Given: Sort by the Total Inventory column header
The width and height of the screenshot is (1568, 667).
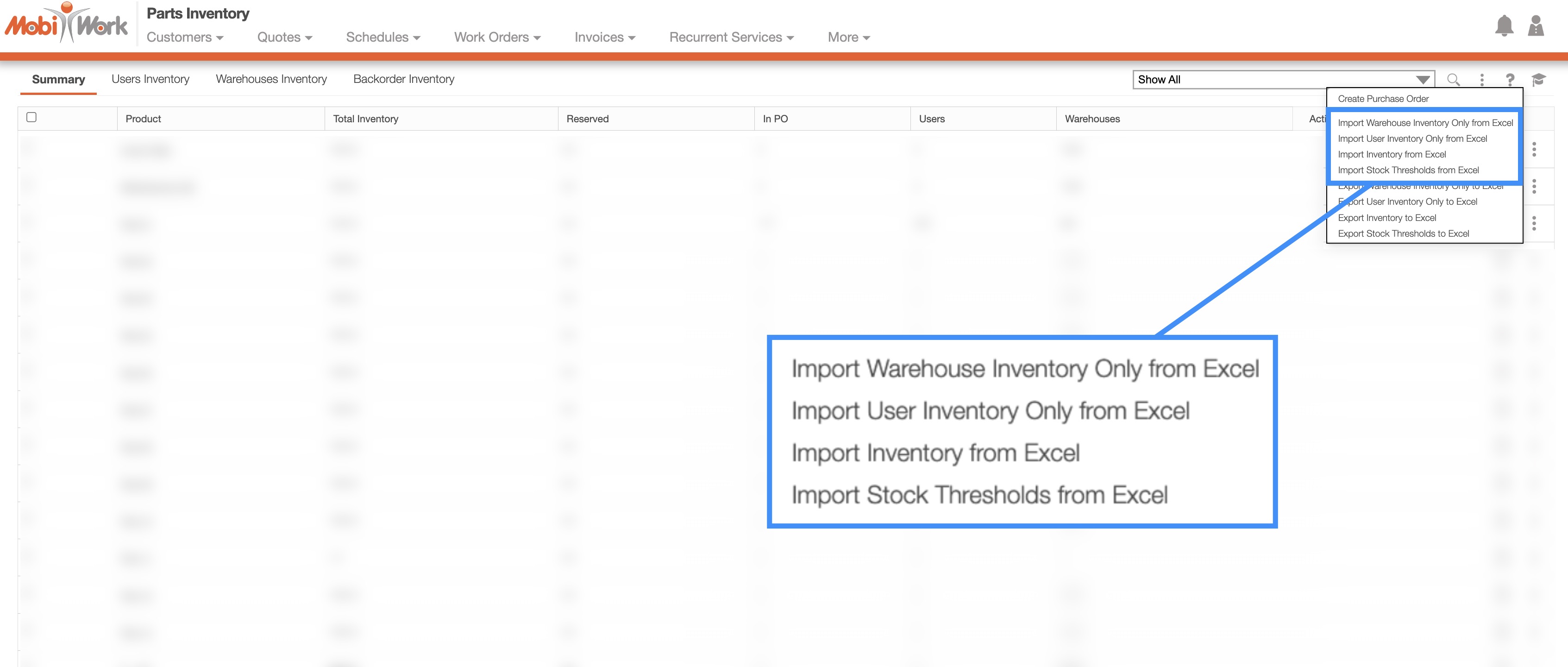Looking at the screenshot, I should pyautogui.click(x=365, y=119).
